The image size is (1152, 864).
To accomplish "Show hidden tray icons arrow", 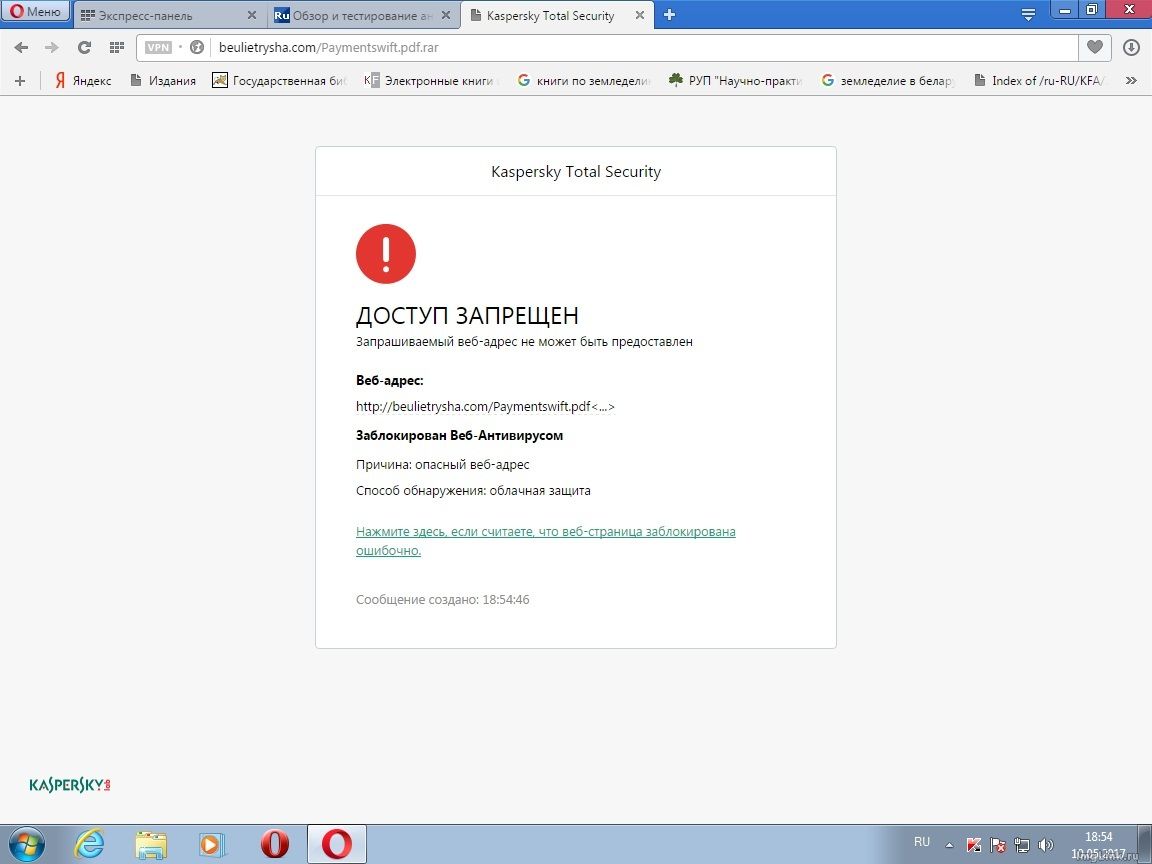I will [949, 845].
